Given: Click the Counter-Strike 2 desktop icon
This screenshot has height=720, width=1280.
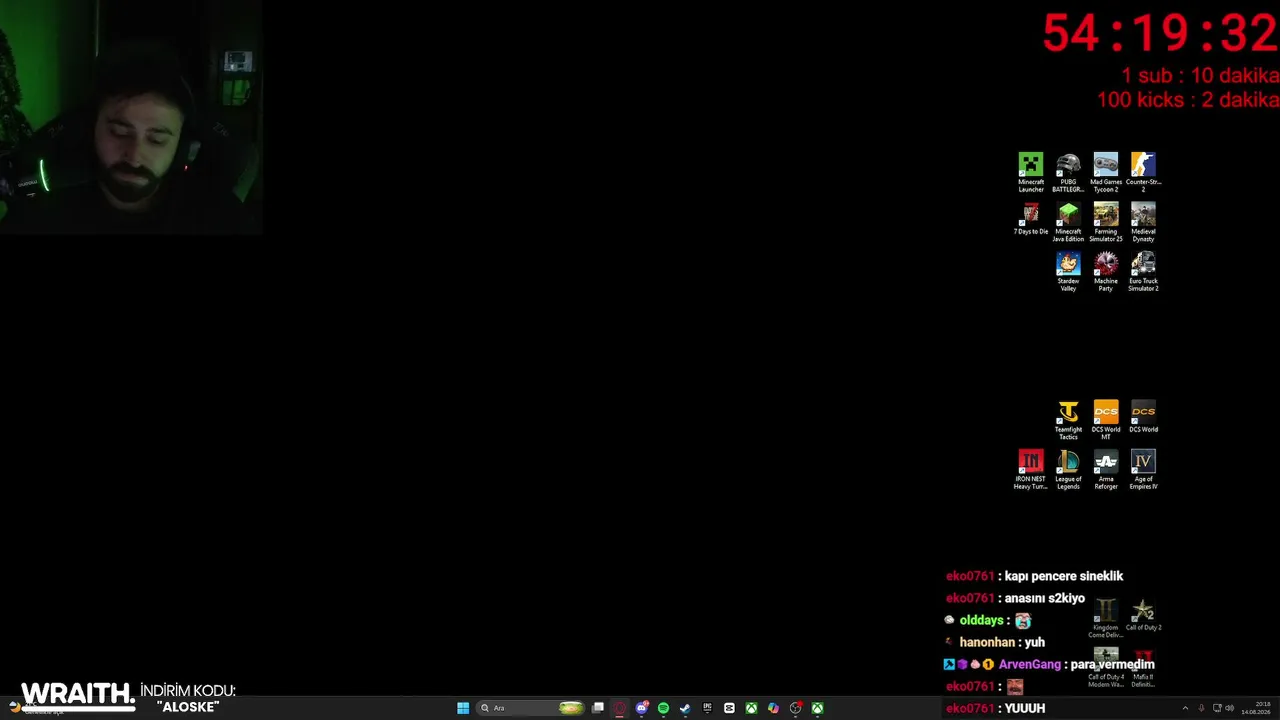Looking at the screenshot, I should click(x=1143, y=172).
